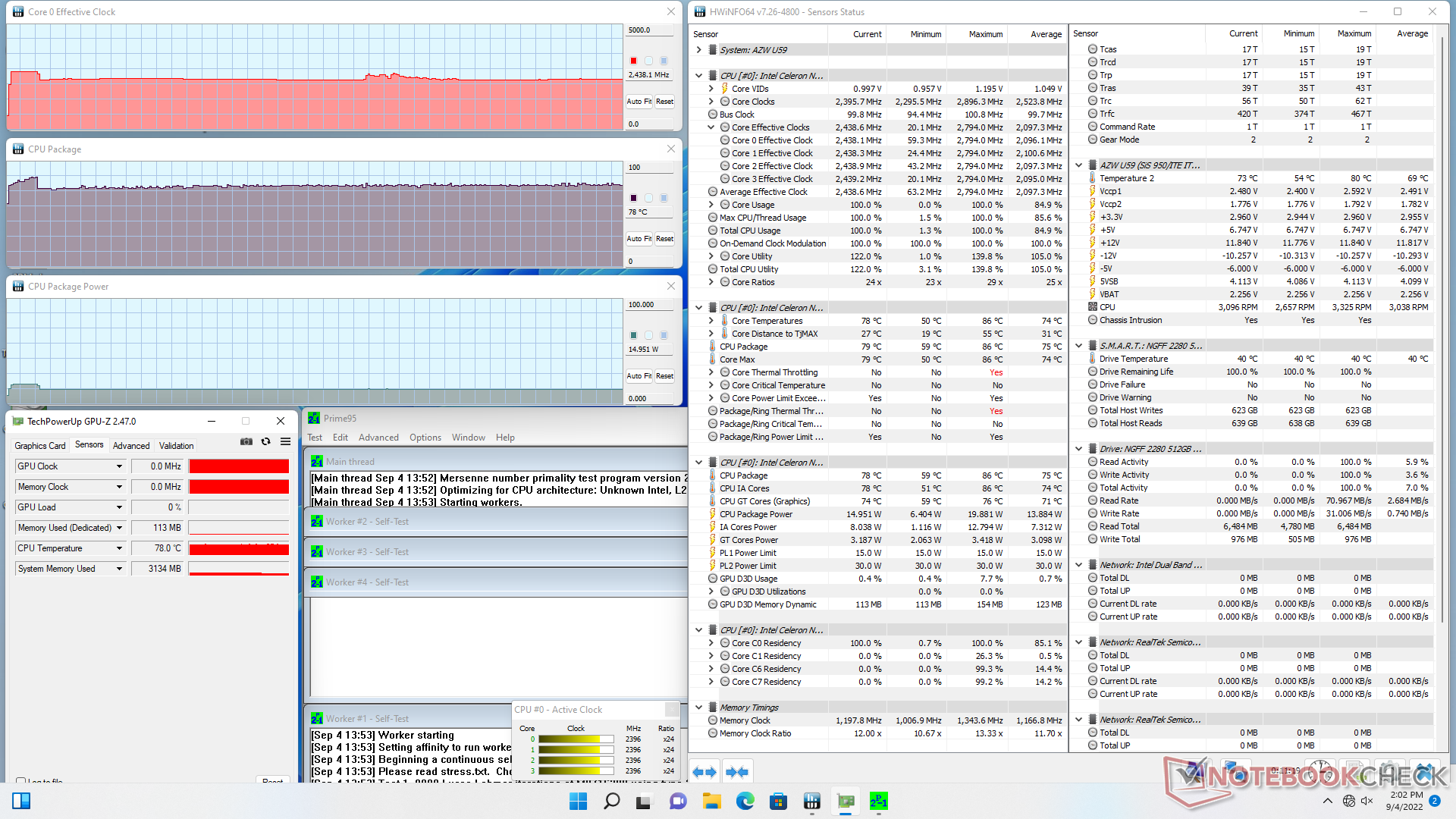Click Auto Fit in Core 0 Effective Clock graph
Viewport: 1456px width, 819px height.
pos(639,102)
